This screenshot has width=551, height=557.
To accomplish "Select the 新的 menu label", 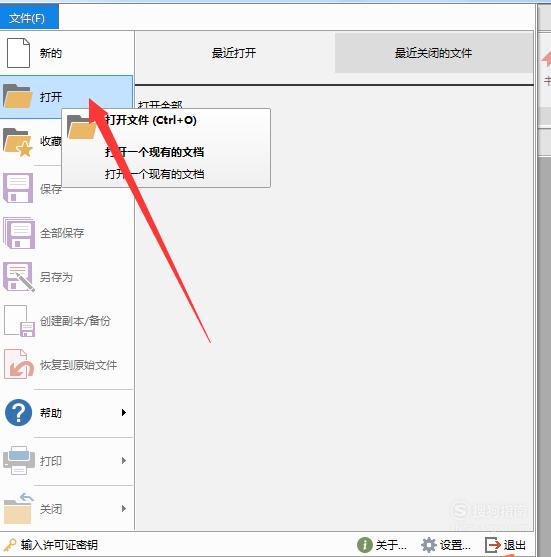I will point(51,53).
